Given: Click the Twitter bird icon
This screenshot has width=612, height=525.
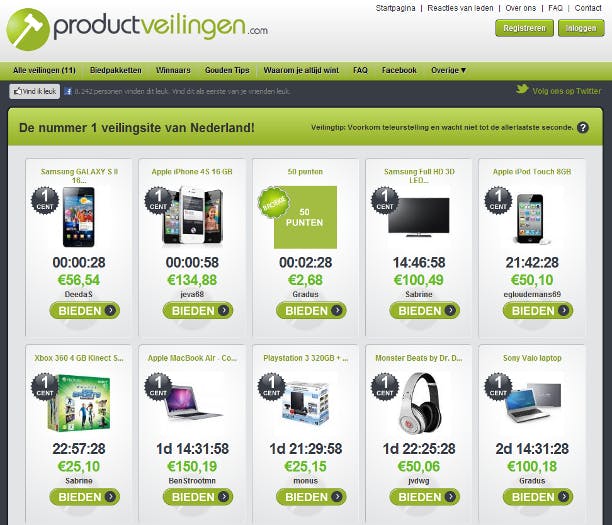Looking at the screenshot, I should (x=522, y=89).
